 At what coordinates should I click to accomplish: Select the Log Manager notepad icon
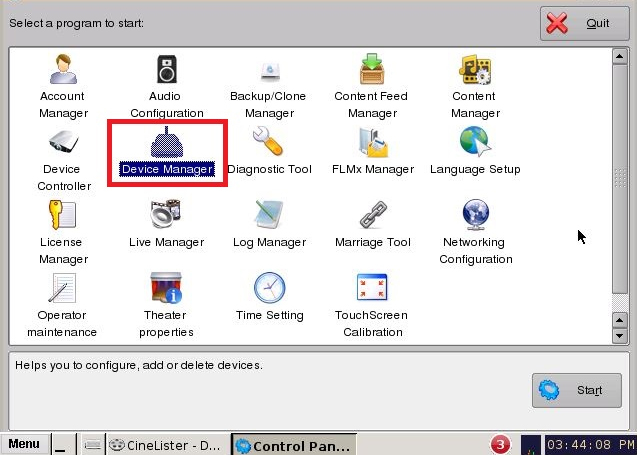269,214
